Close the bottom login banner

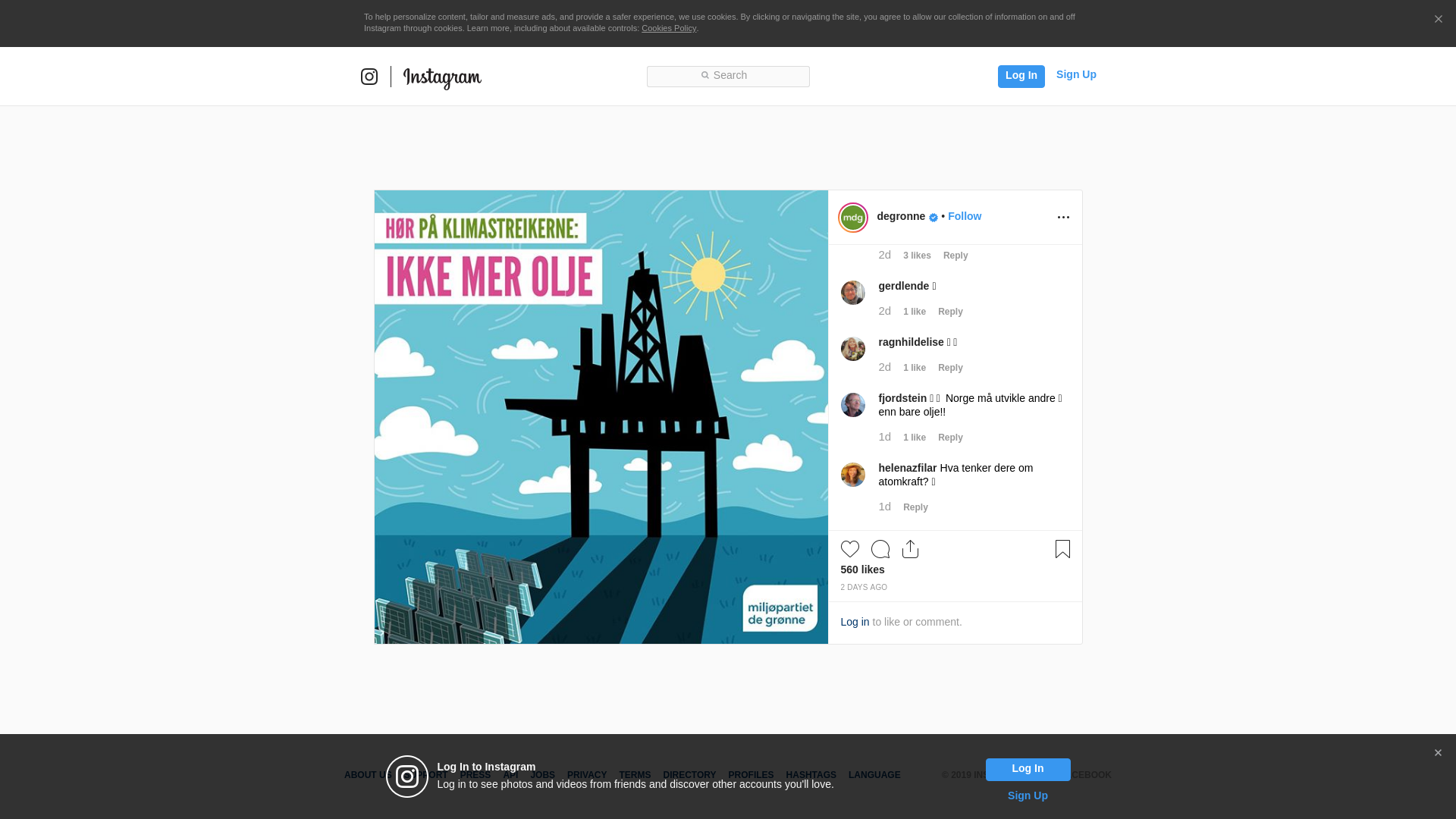[1437, 753]
